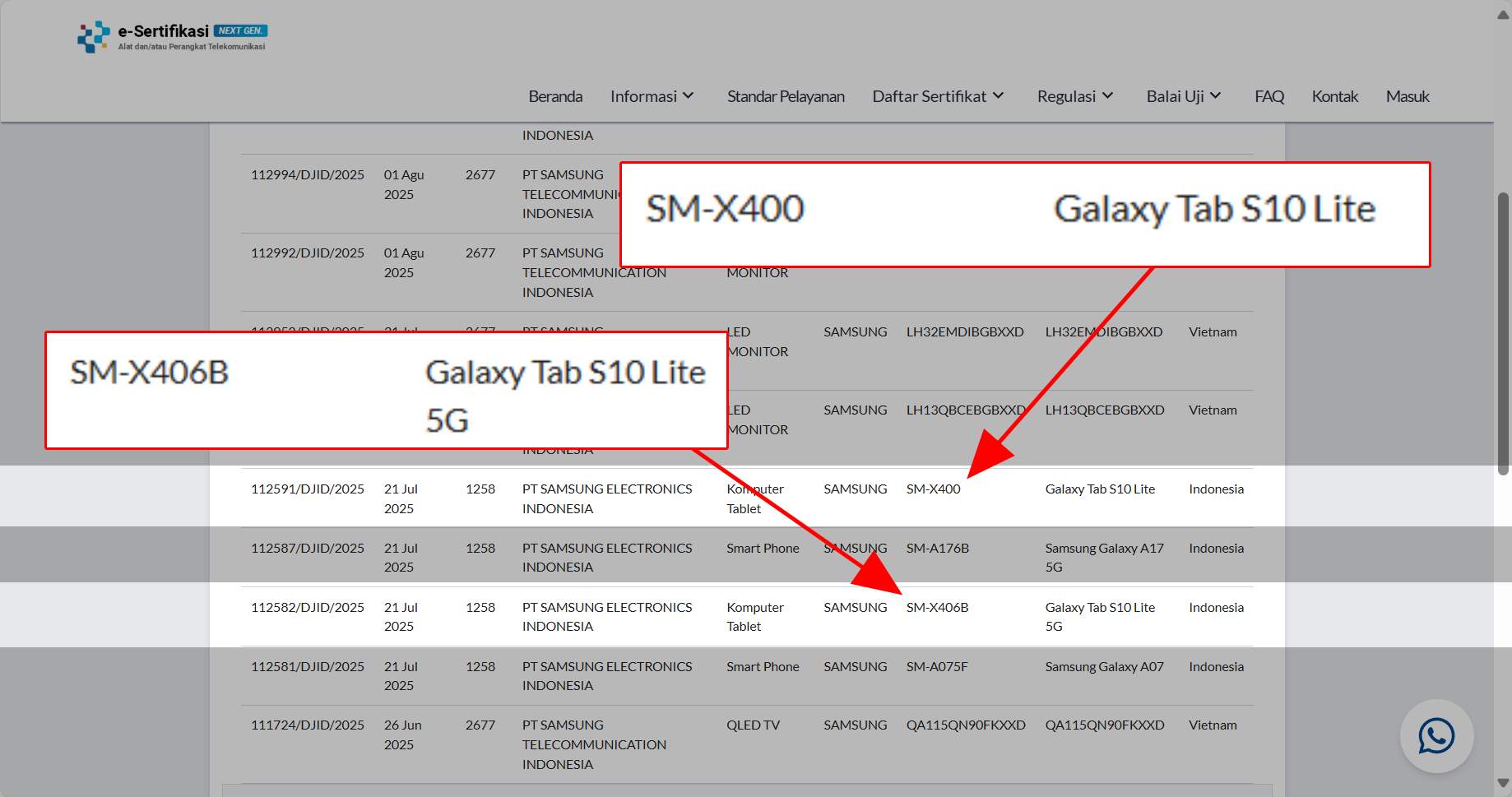This screenshot has height=797, width=1512.
Task: Open the FAQ page
Action: click(x=1269, y=96)
